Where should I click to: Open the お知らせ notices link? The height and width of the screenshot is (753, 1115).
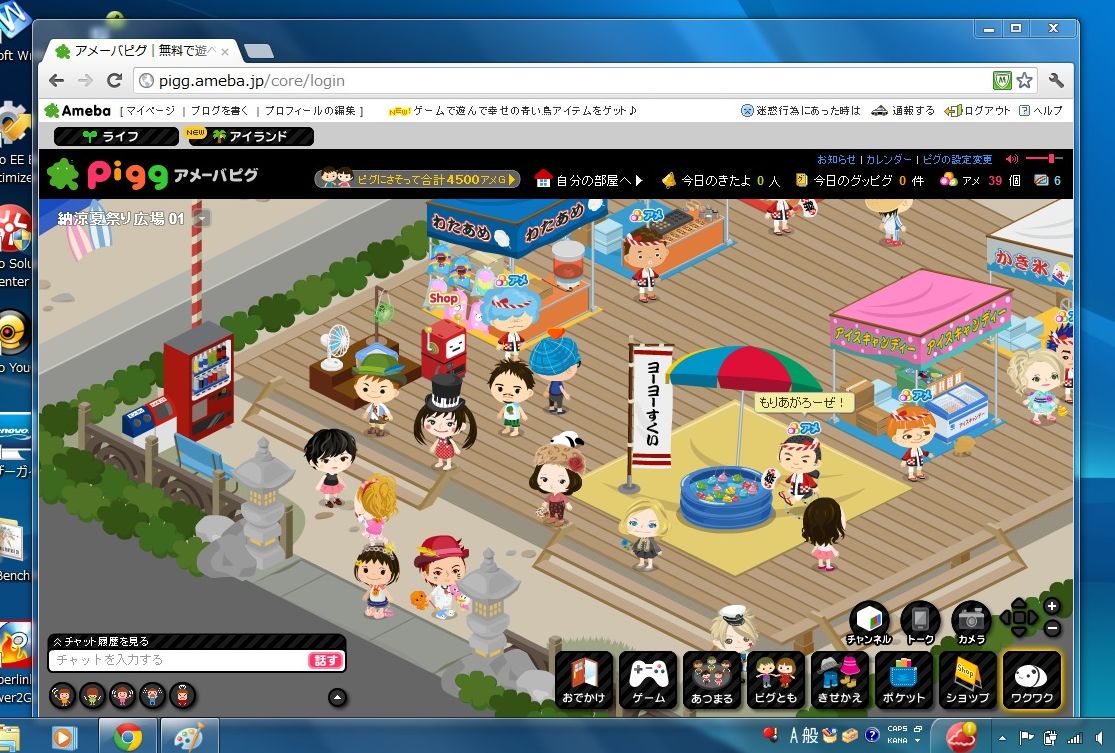(x=836, y=159)
